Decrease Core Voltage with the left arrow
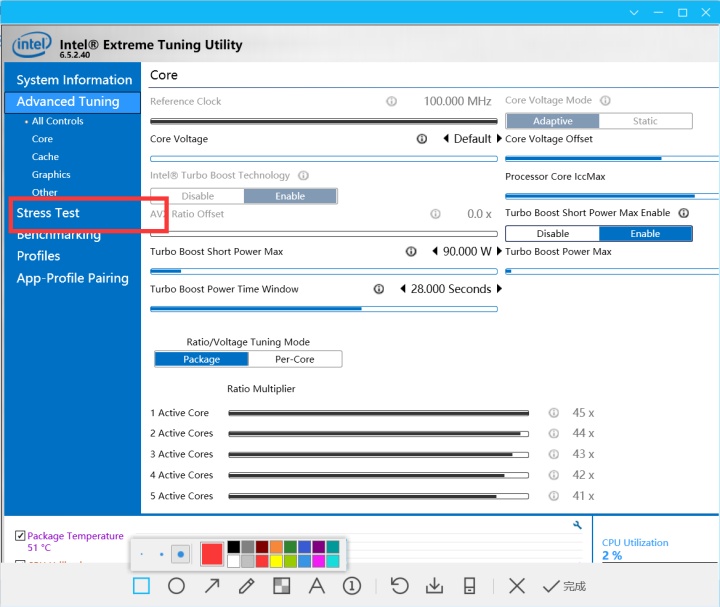The height and width of the screenshot is (607, 720). (x=445, y=138)
